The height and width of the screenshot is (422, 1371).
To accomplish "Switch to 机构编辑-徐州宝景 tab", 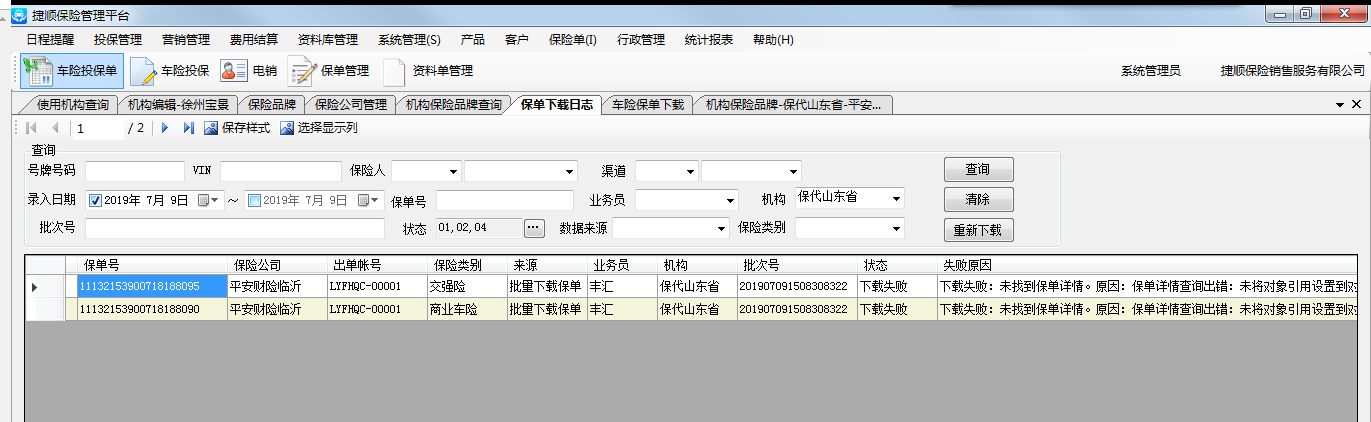I will click(178, 104).
